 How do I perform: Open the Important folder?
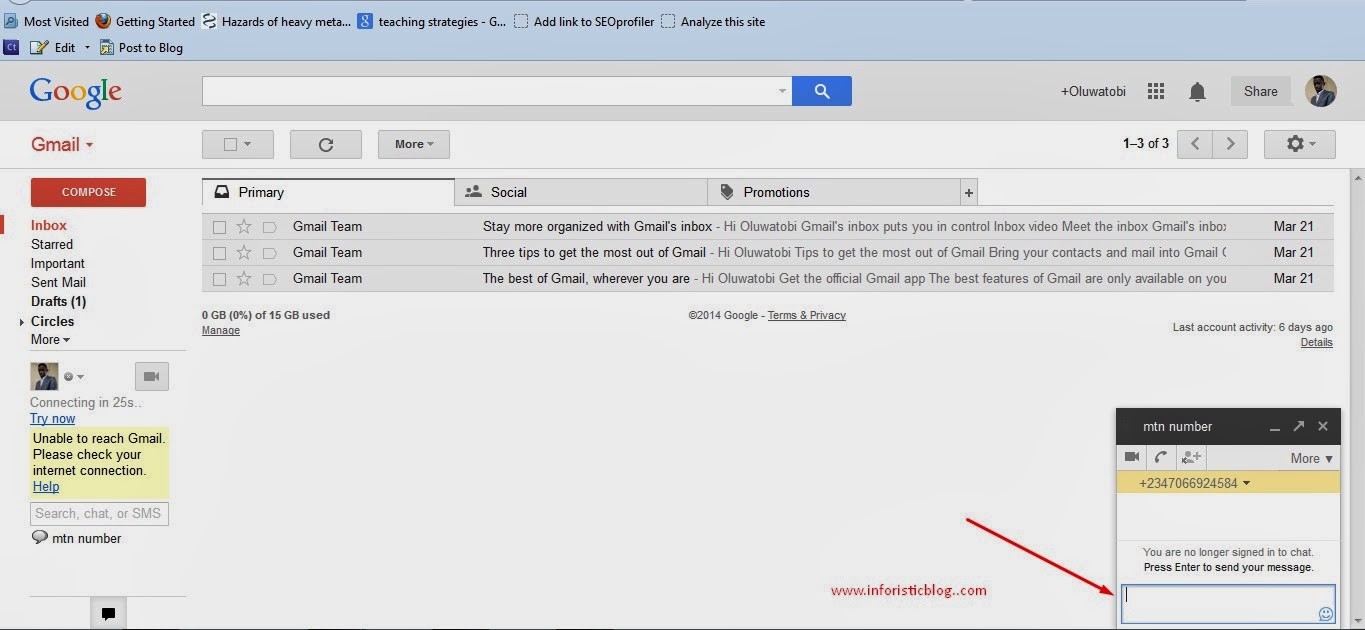[58, 263]
